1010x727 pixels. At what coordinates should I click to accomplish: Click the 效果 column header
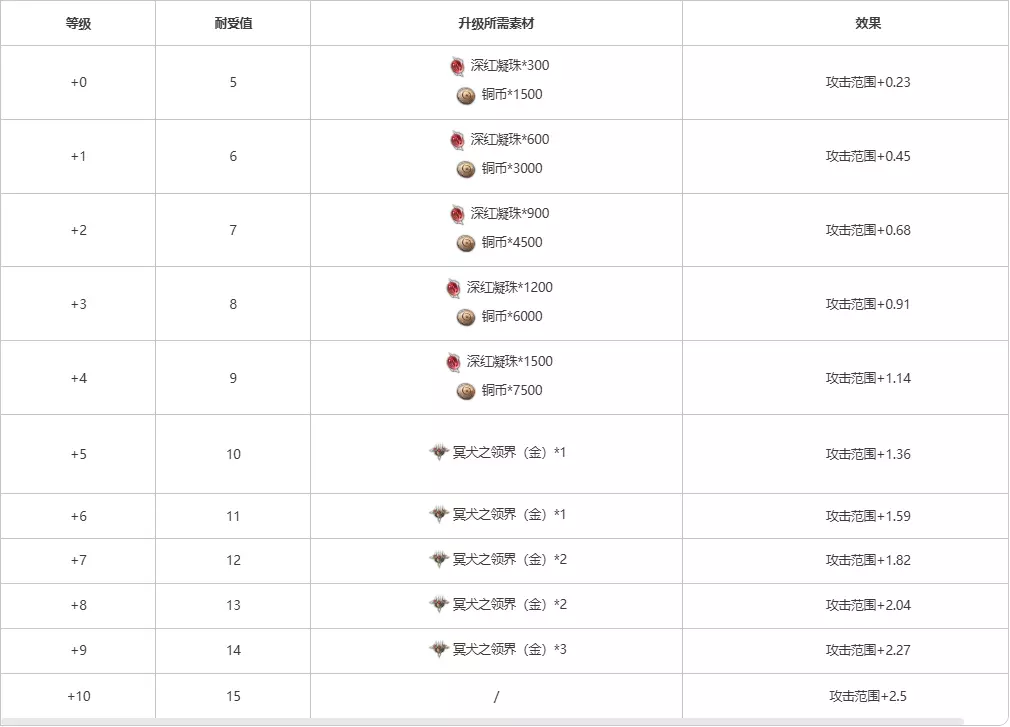coord(868,23)
